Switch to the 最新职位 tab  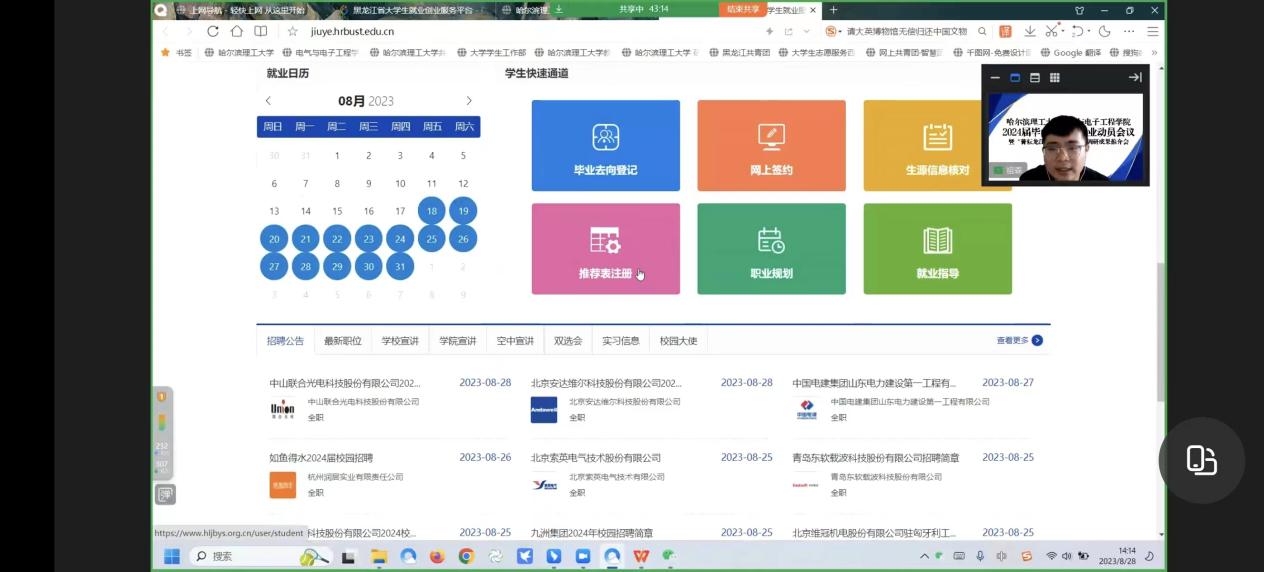(x=342, y=341)
